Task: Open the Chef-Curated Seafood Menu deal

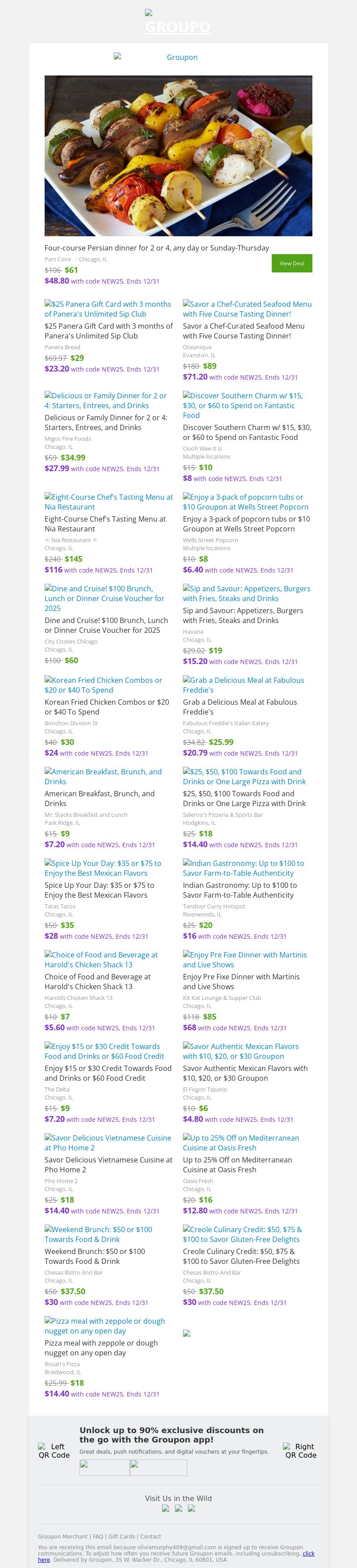Action: (246, 309)
